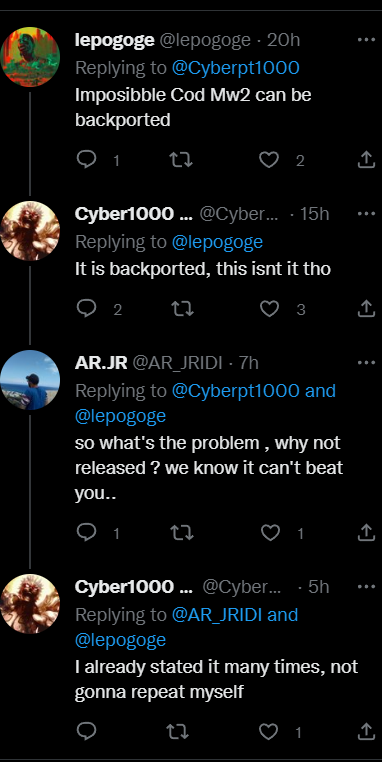Like the 'It is backported' tweet

(x=269, y=309)
